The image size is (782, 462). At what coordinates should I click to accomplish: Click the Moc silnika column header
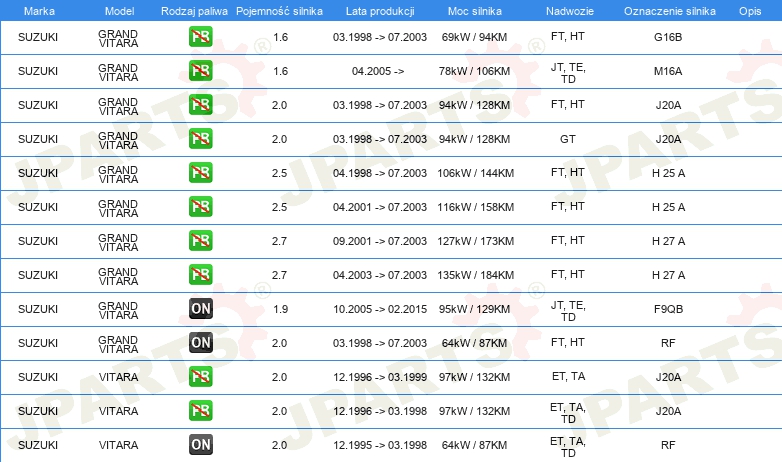point(475,11)
